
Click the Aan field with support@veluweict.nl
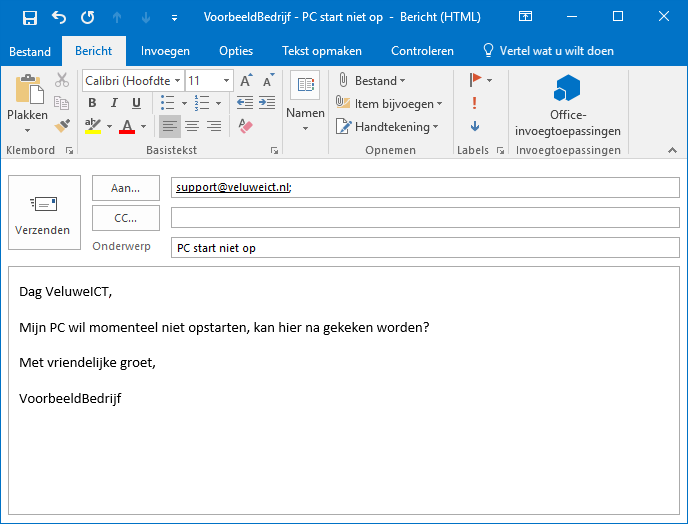(425, 187)
